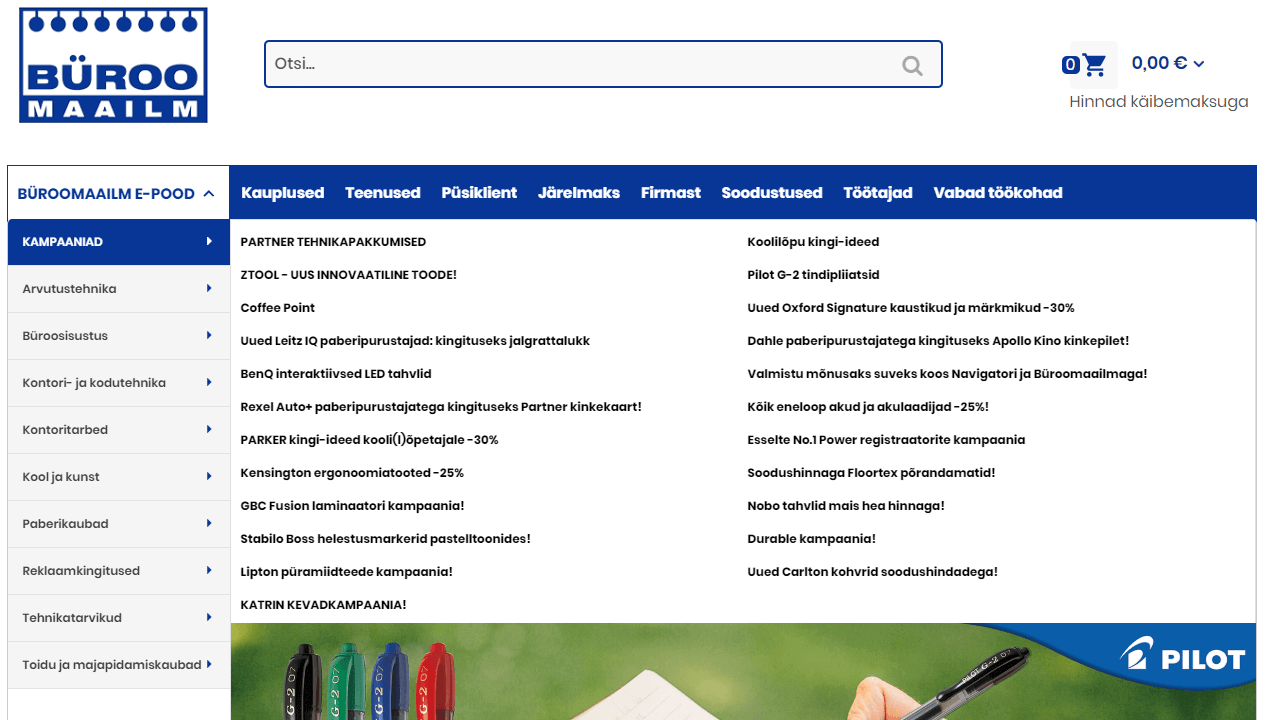Open the Töötajad menu item
This screenshot has width=1280, height=720.
878,193
